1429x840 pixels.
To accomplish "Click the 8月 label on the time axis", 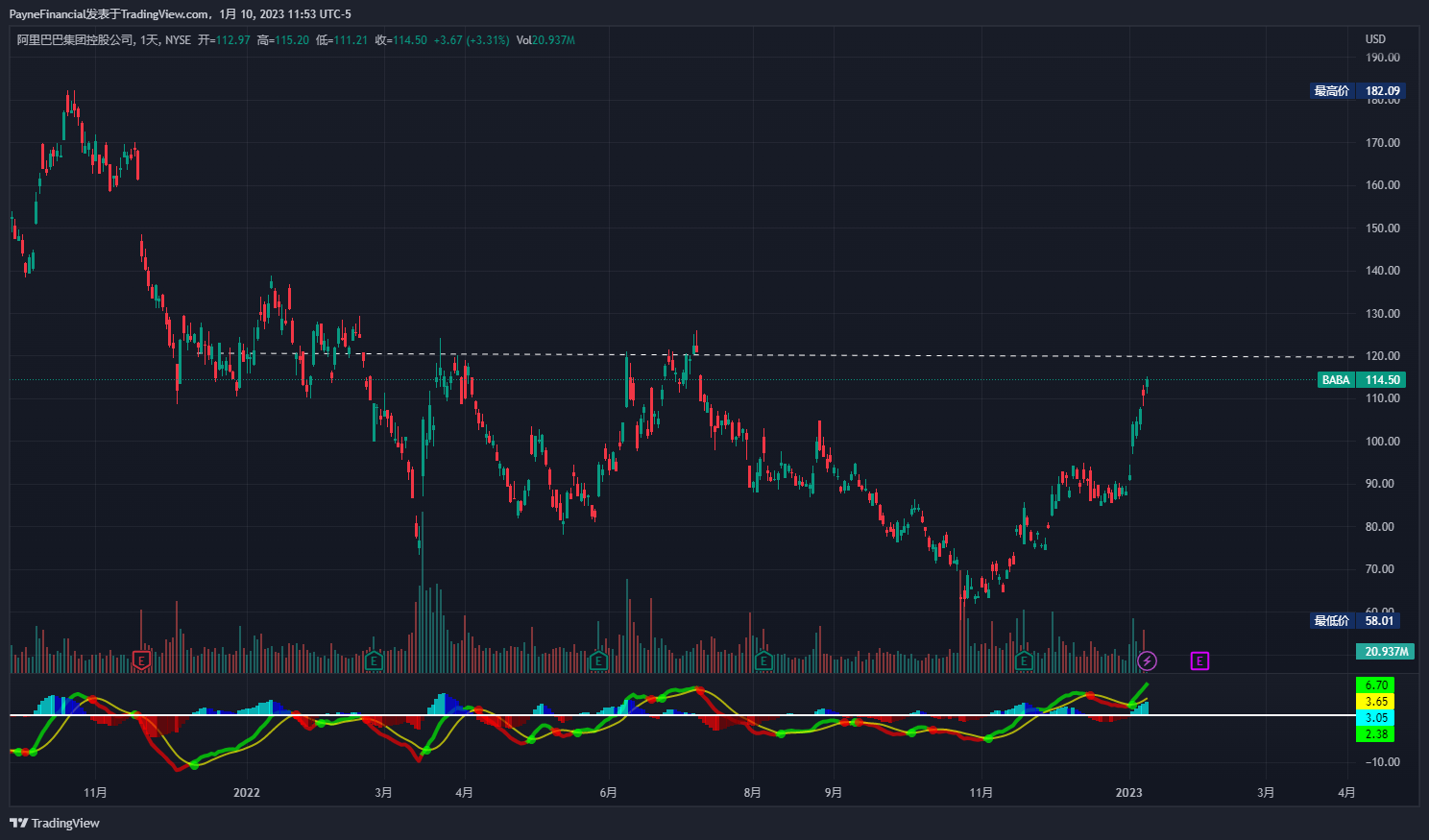I will (x=752, y=793).
